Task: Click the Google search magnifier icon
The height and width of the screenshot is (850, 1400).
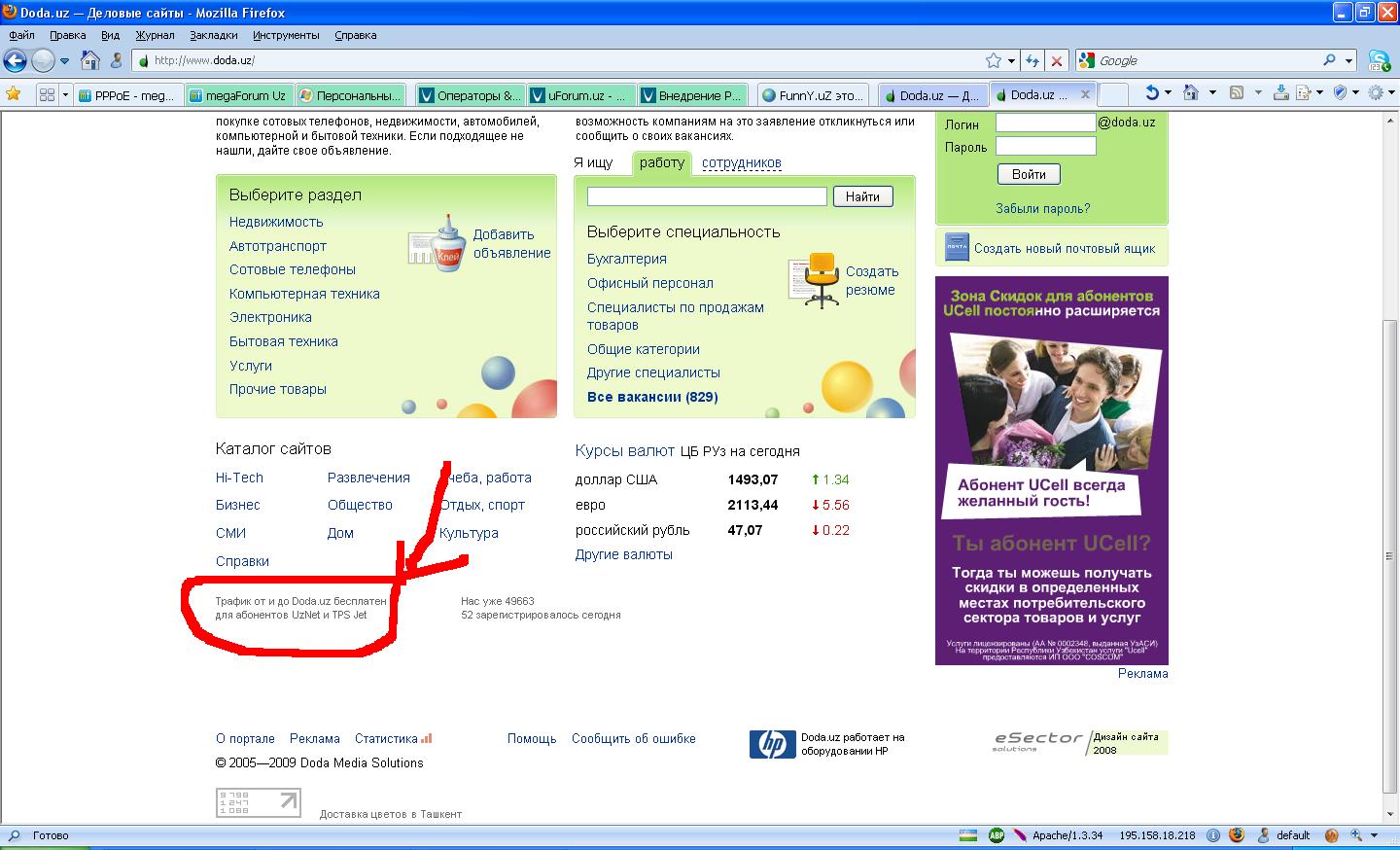Action: tap(1329, 60)
